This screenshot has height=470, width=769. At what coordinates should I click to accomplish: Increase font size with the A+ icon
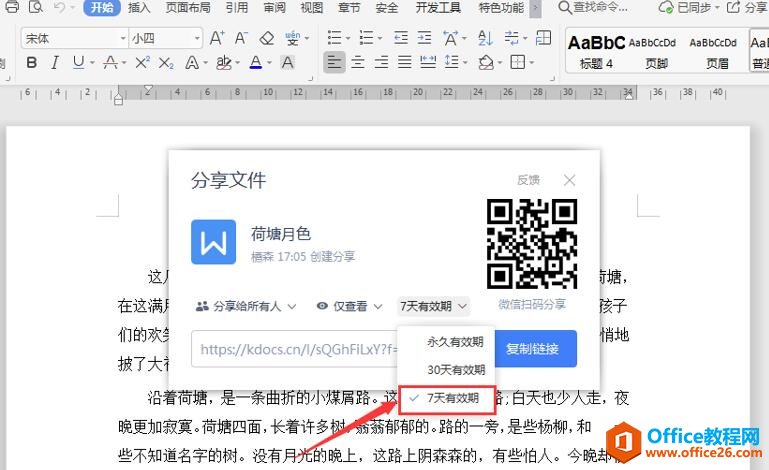pyautogui.click(x=217, y=39)
